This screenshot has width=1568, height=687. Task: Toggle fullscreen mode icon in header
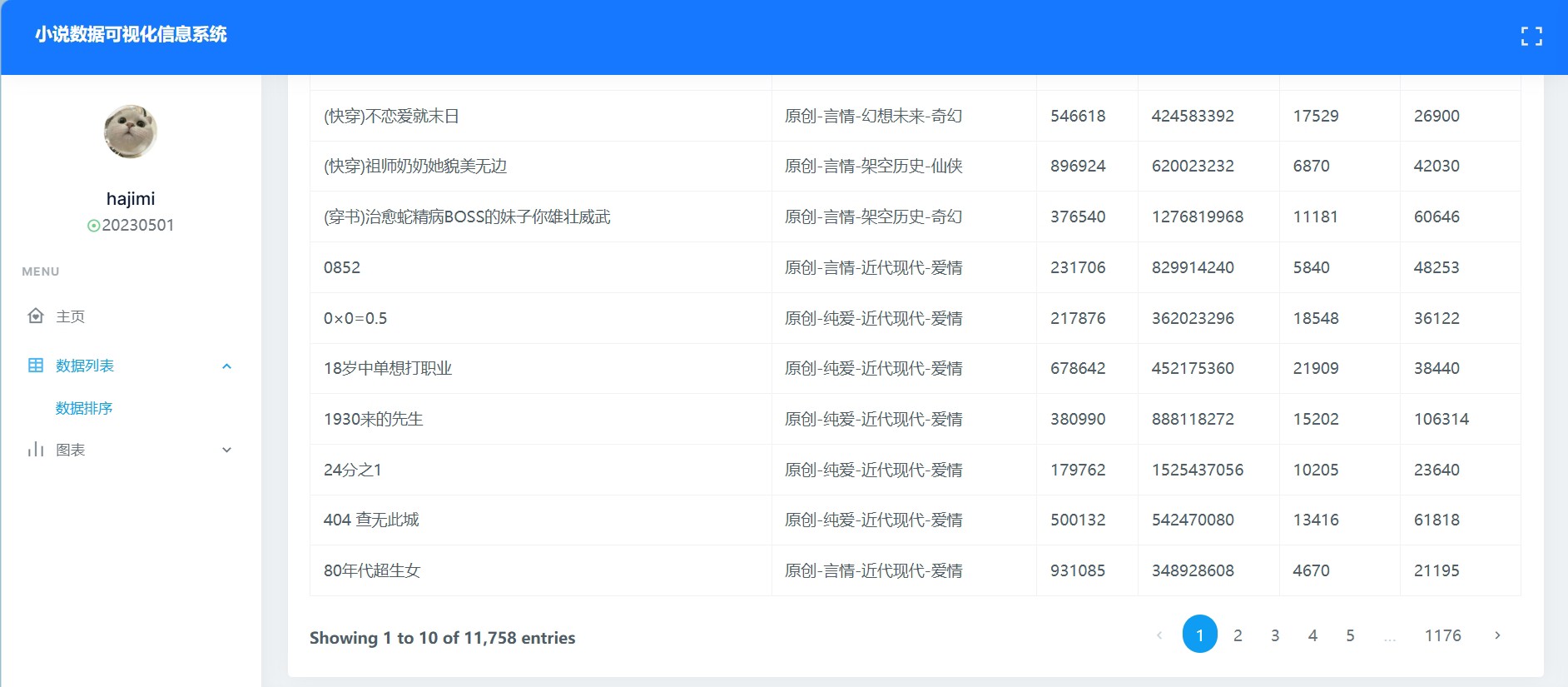1531,36
